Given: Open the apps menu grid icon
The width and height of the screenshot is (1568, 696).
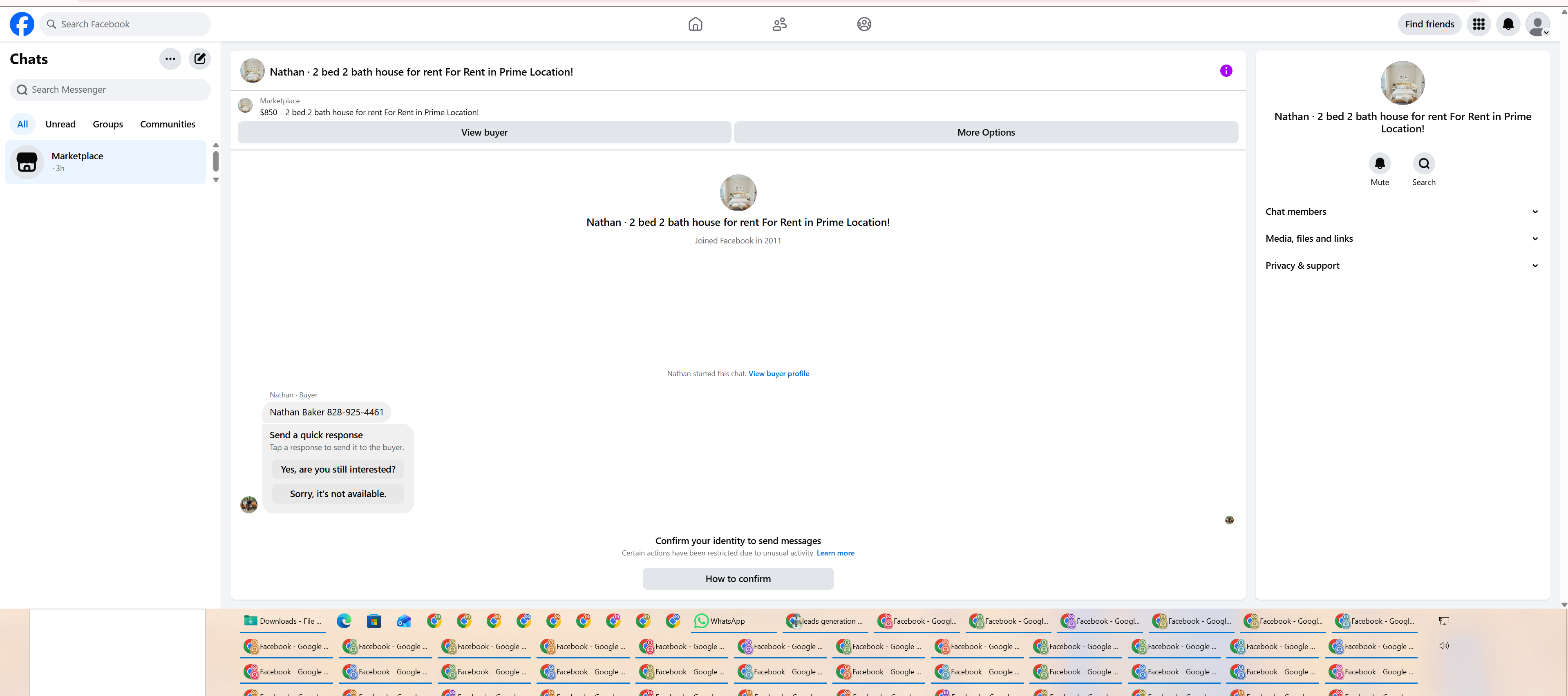Looking at the screenshot, I should click(1479, 25).
